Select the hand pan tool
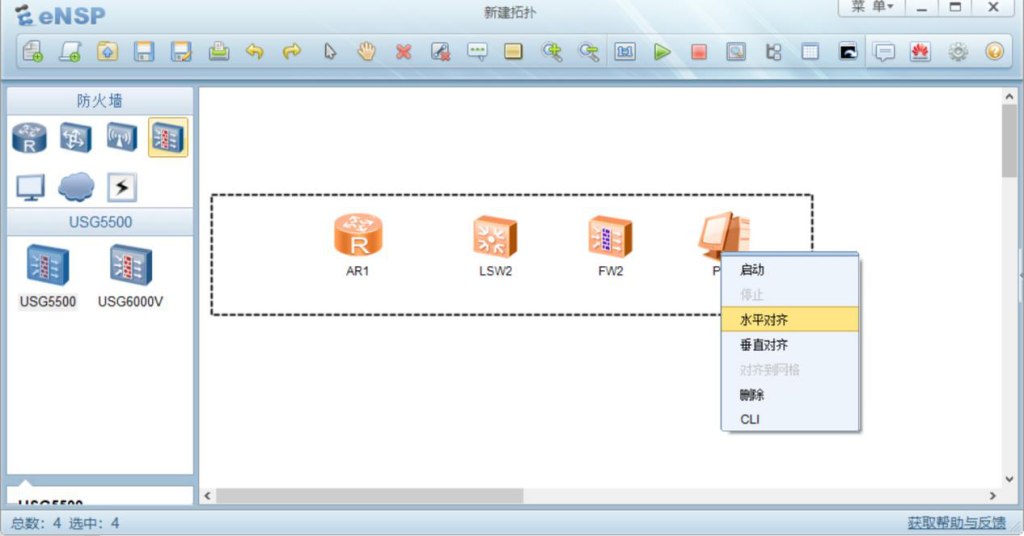 point(366,52)
